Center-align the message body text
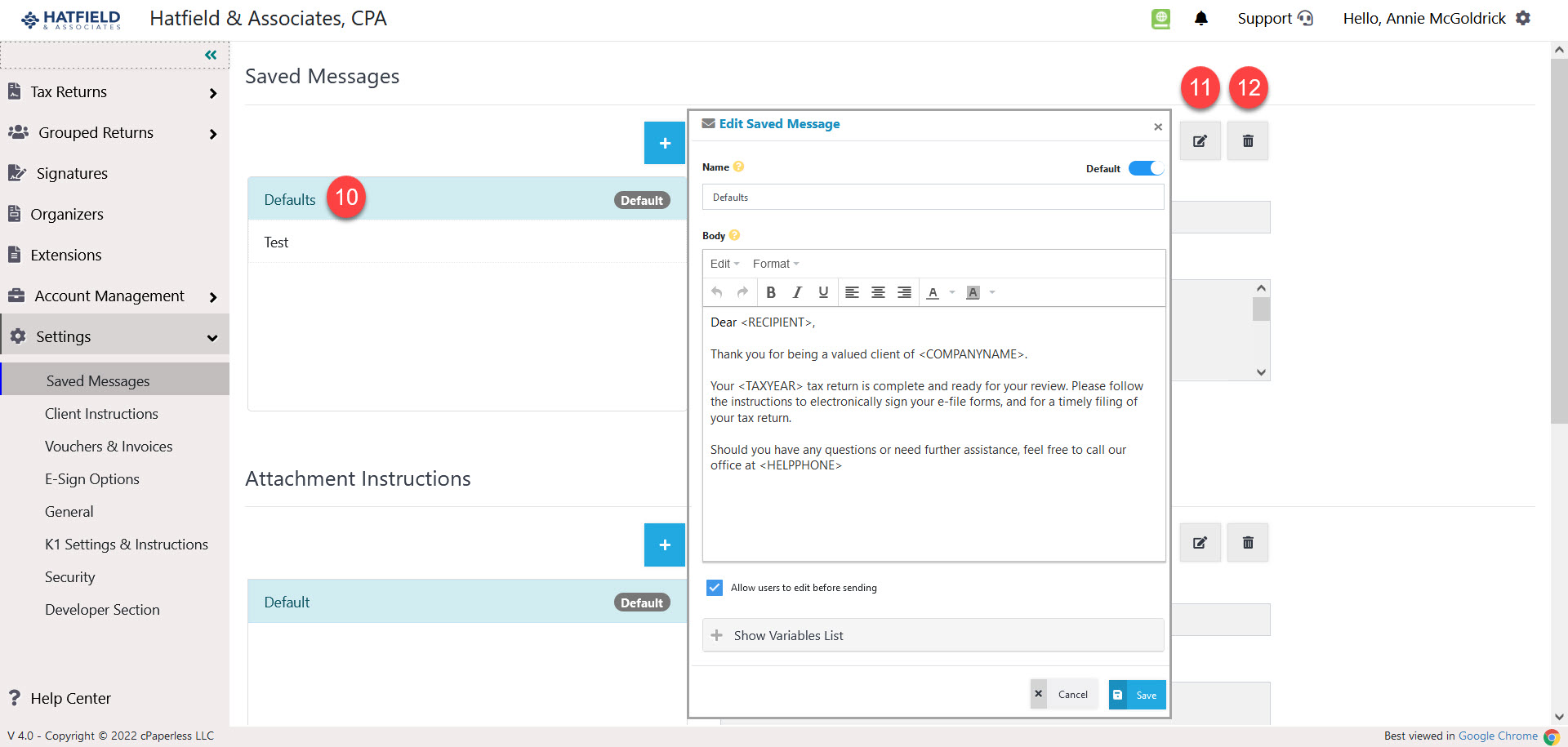1568x747 pixels. point(878,292)
